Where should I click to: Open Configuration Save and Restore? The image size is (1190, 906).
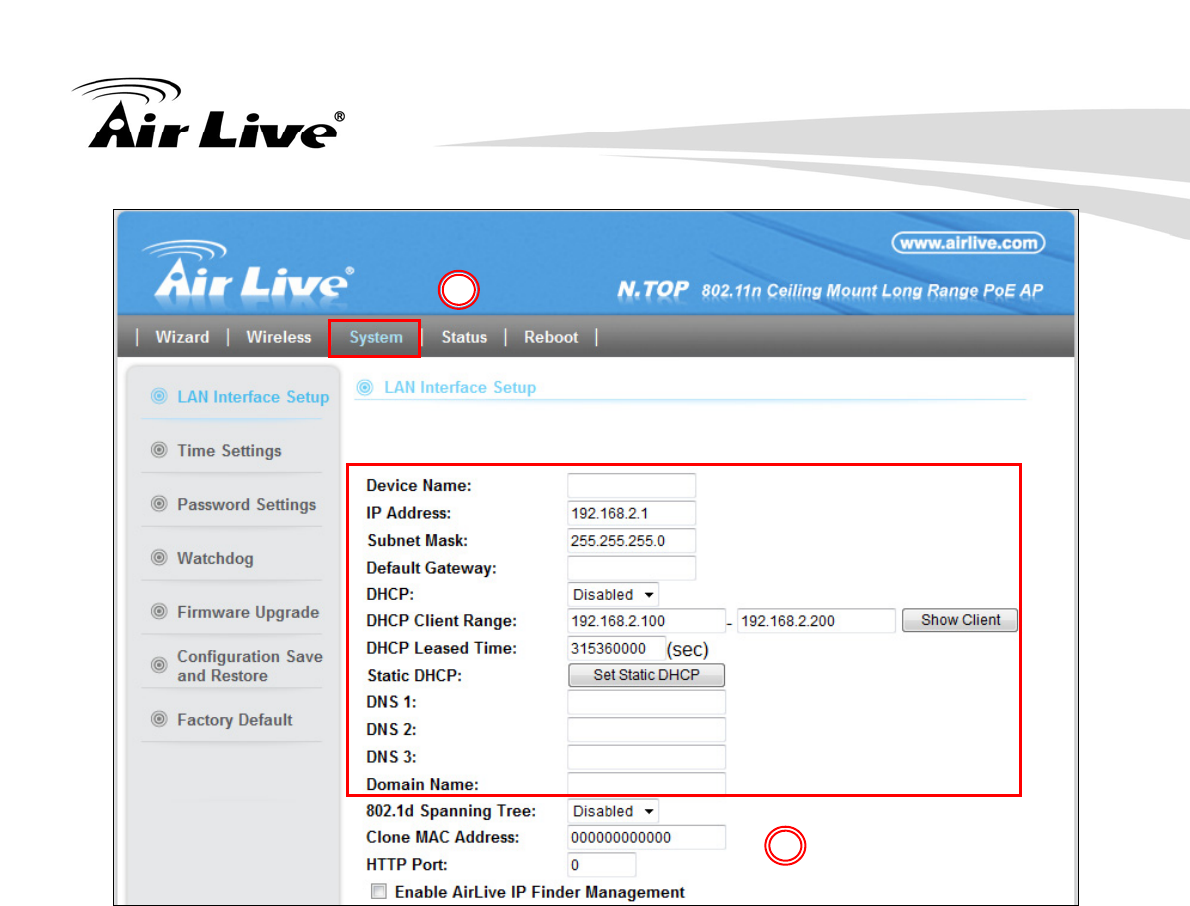250,665
